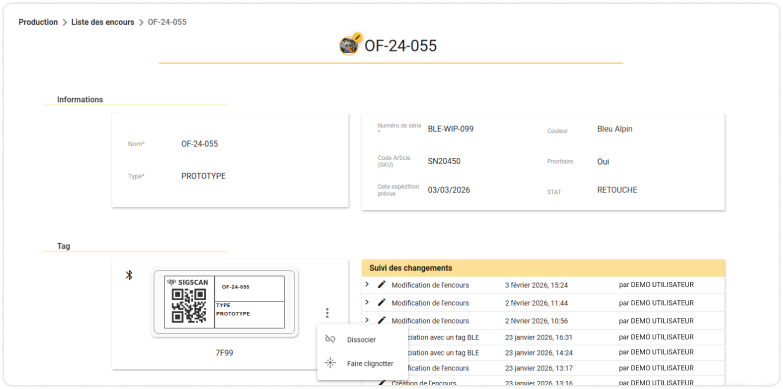783x389 pixels.
Task: Click the unlink icon next to Dissocier
Action: click(x=330, y=340)
